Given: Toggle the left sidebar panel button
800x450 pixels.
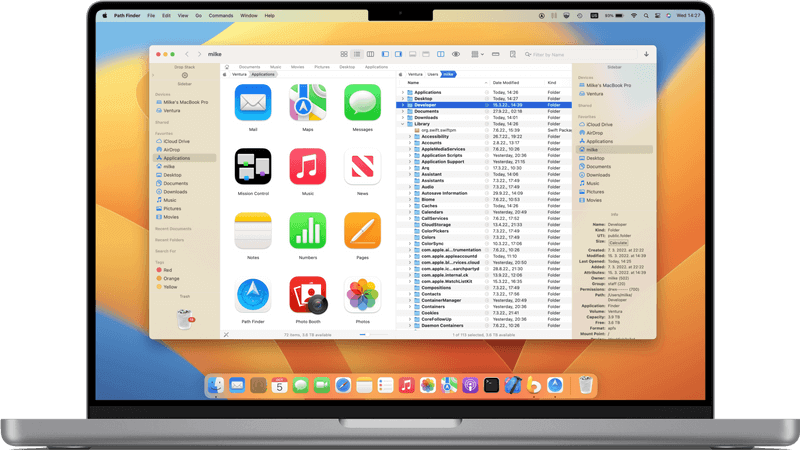Looking at the screenshot, I should (x=385, y=54).
